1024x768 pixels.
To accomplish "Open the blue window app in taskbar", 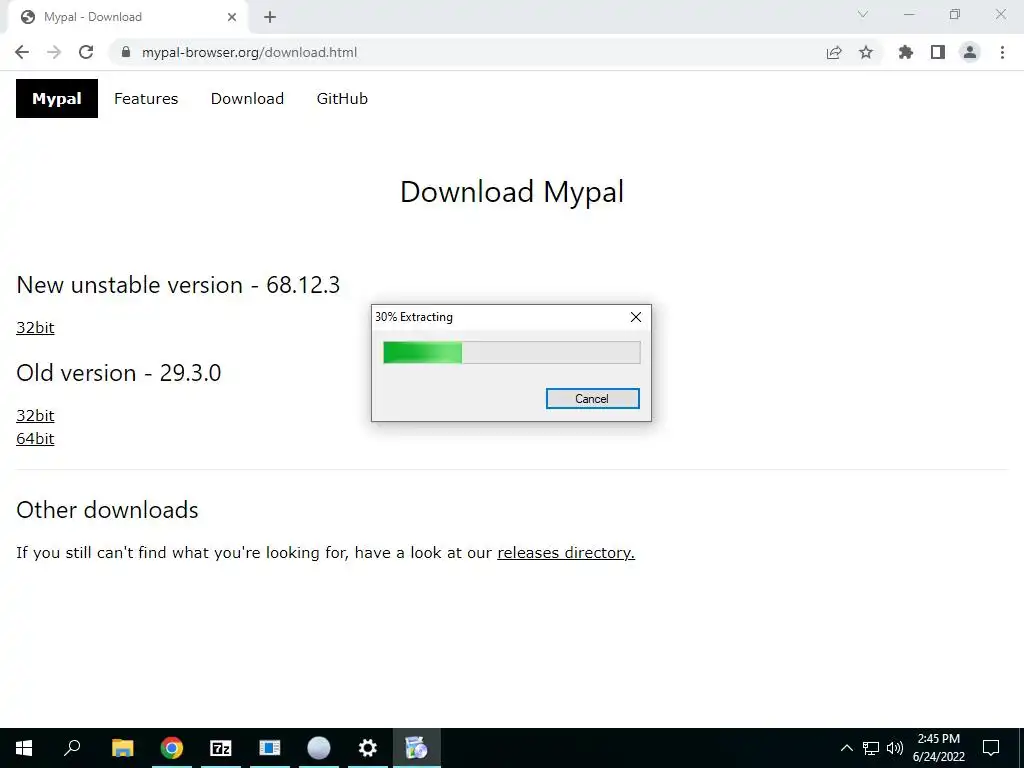I will click(x=270, y=748).
